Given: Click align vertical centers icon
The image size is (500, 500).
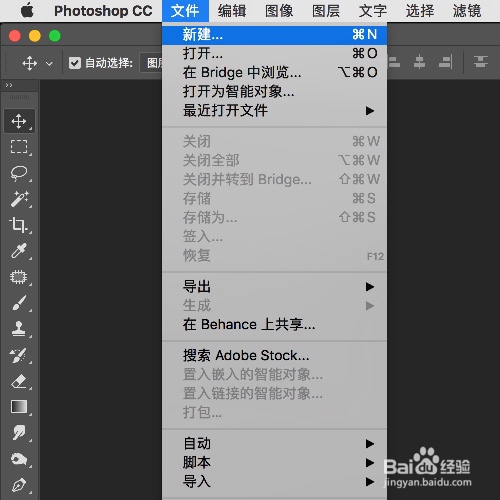Looking at the screenshot, I should pos(419,62).
